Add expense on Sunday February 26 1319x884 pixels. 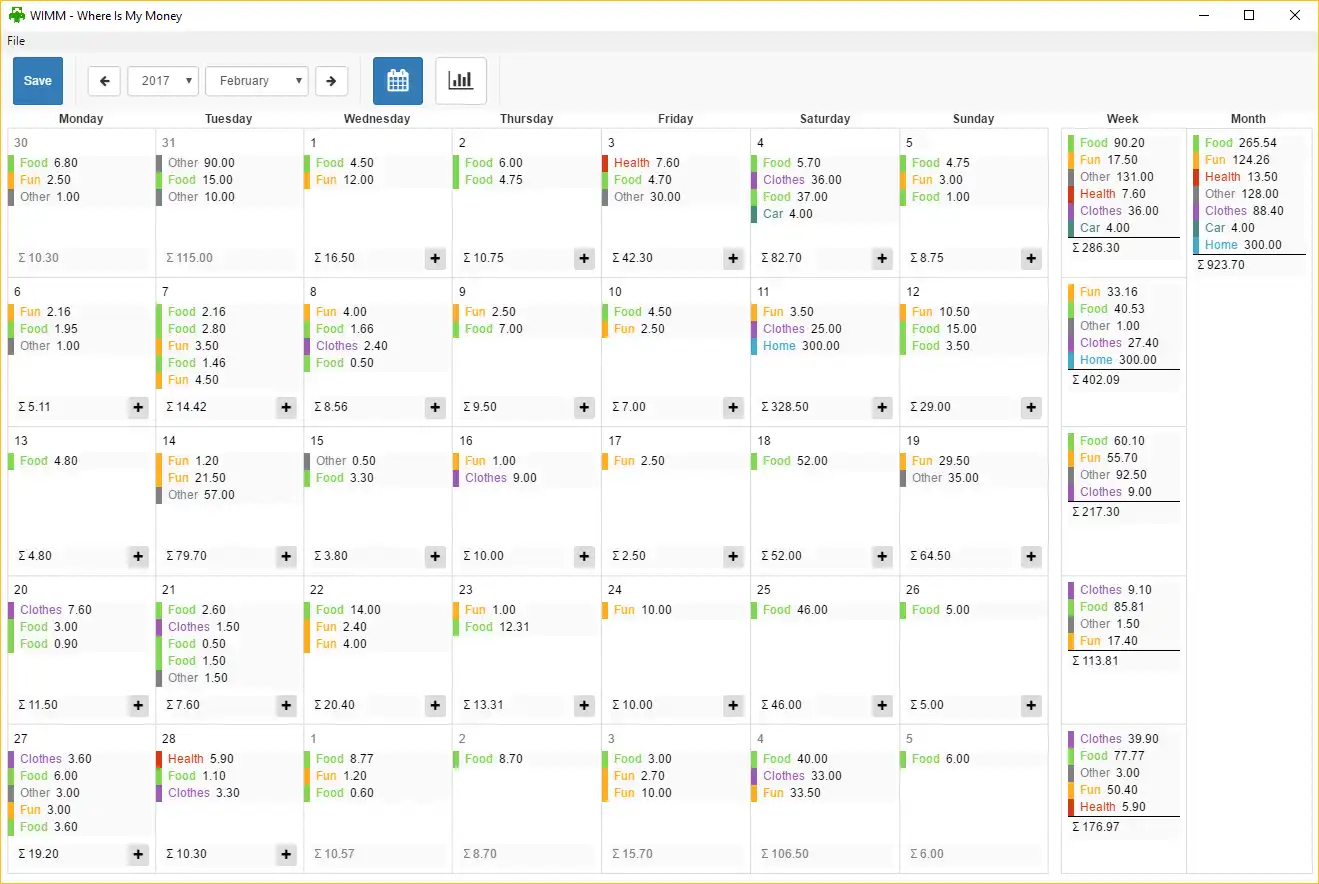[x=1031, y=705]
